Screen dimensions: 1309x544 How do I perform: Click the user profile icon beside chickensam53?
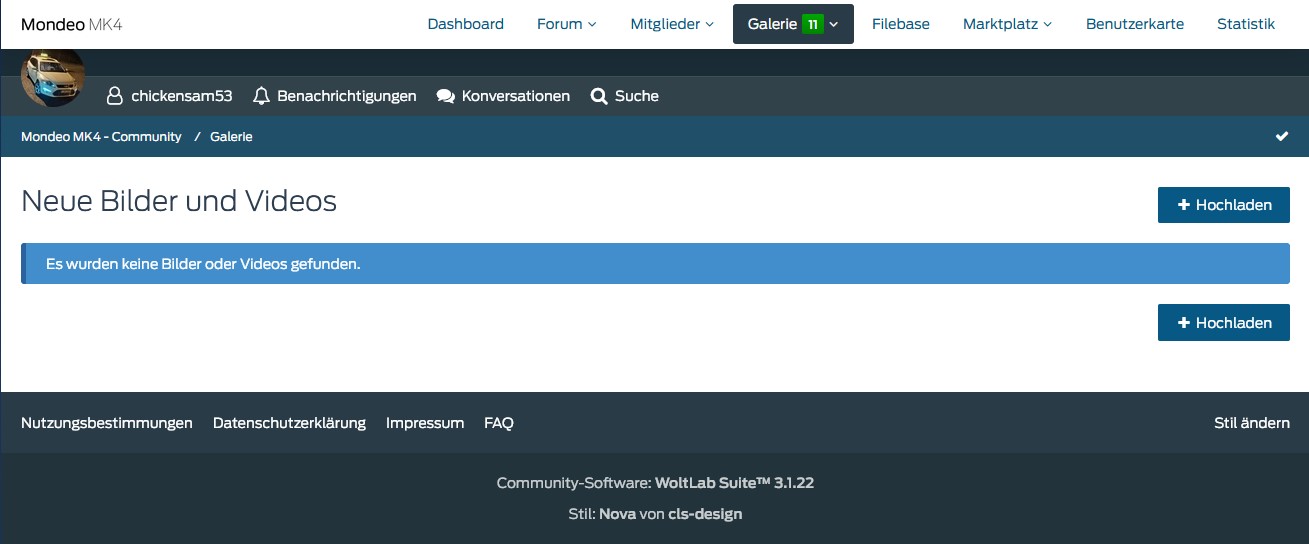click(115, 96)
